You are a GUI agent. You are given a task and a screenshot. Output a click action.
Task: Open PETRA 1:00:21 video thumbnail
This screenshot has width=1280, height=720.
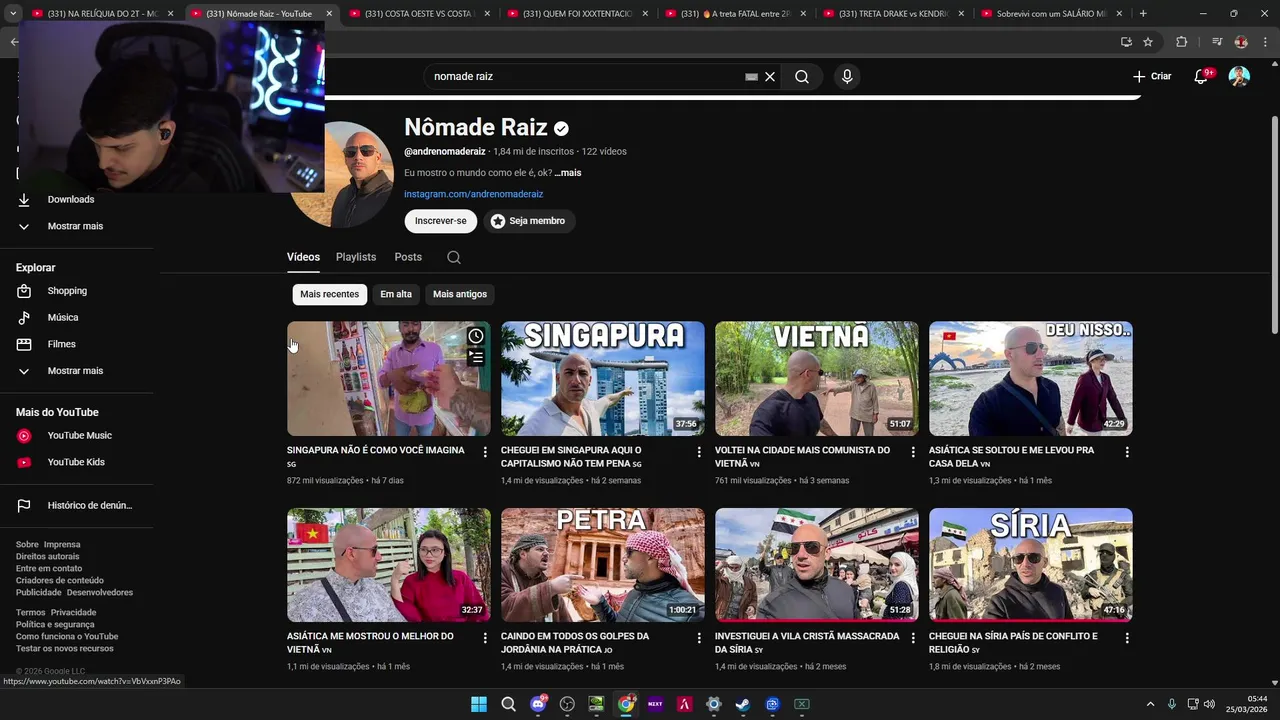[x=603, y=565]
